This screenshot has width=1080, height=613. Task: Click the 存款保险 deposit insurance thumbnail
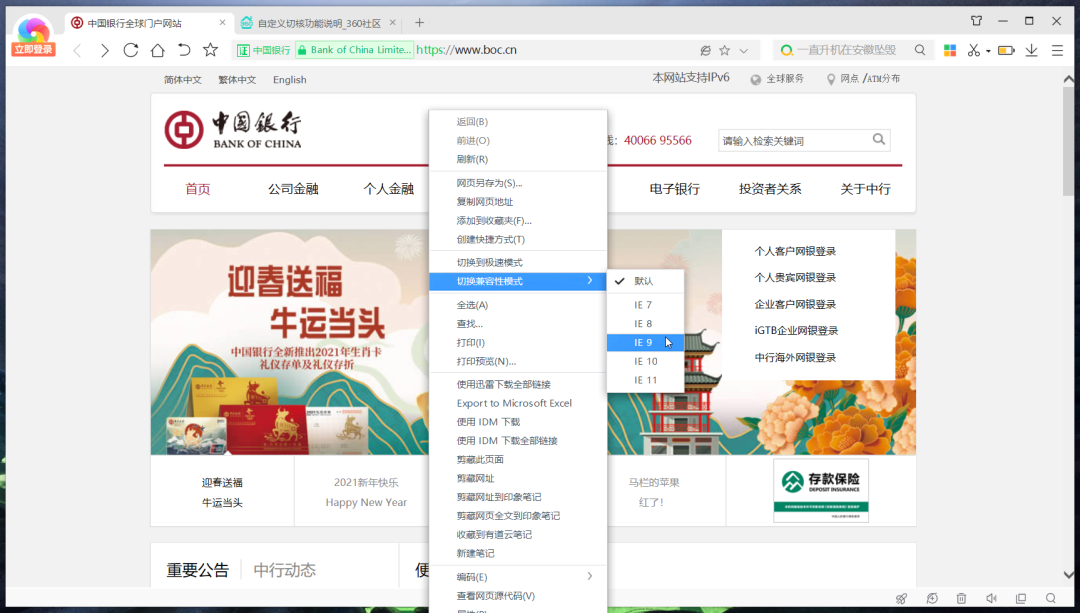(821, 490)
